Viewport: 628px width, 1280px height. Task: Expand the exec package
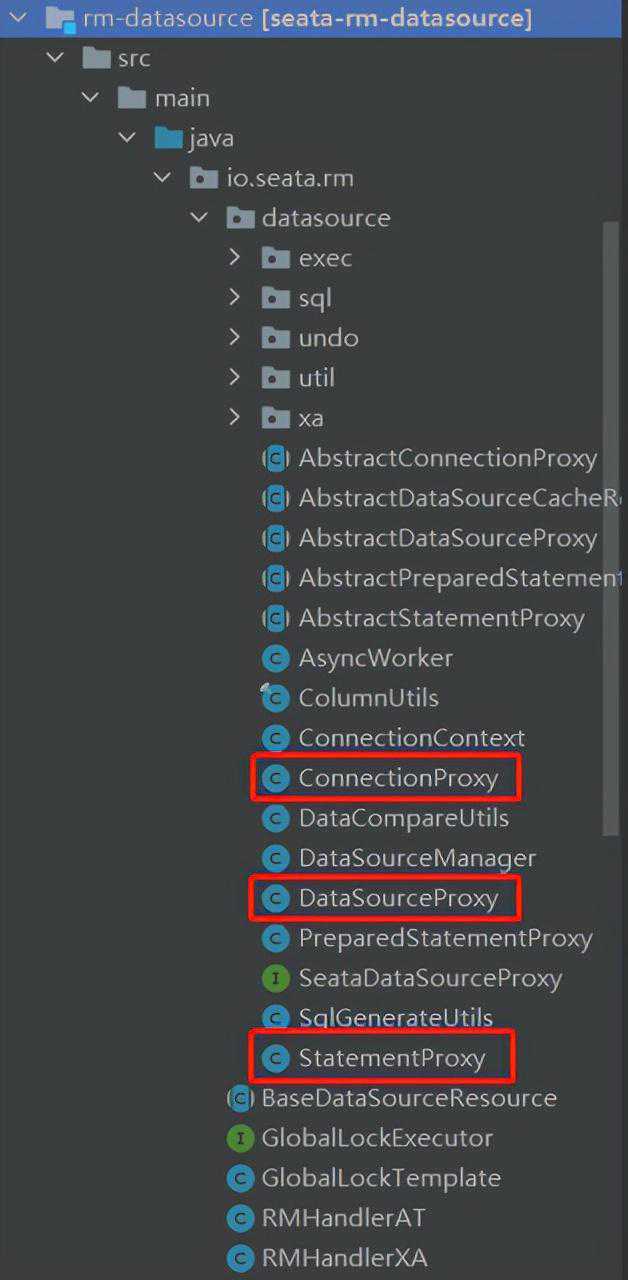(x=234, y=258)
